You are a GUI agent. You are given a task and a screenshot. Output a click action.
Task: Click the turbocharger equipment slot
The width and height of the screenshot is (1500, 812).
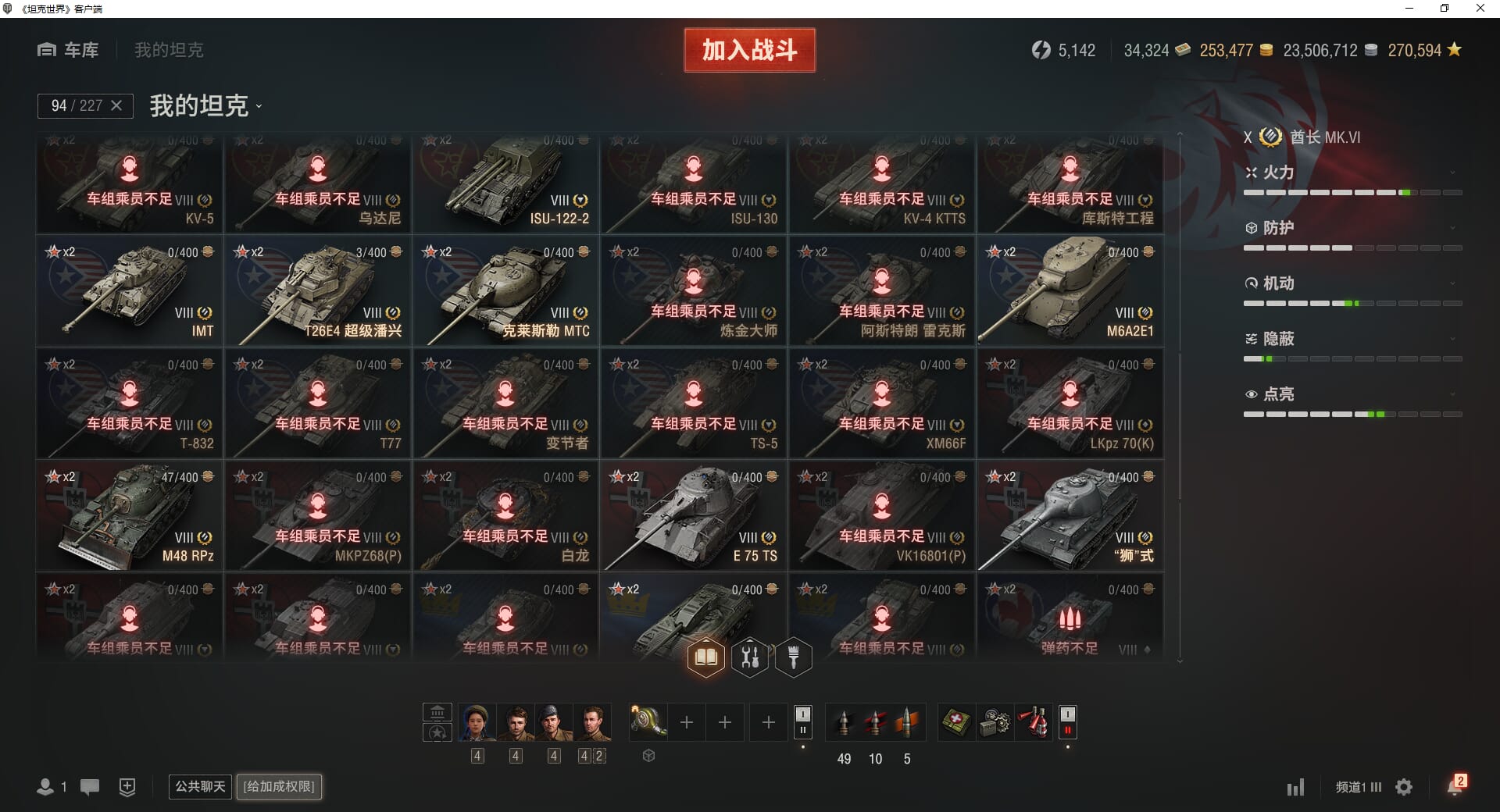(648, 722)
